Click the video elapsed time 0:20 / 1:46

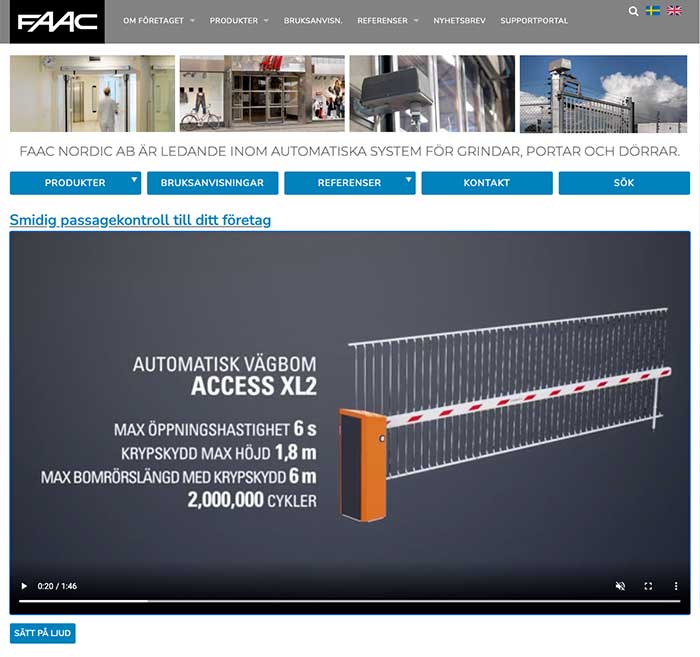(x=57, y=586)
